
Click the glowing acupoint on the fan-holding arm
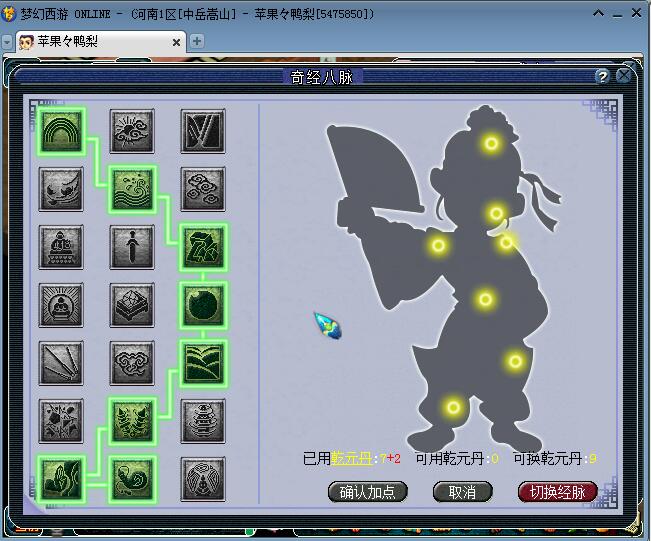coord(438,245)
